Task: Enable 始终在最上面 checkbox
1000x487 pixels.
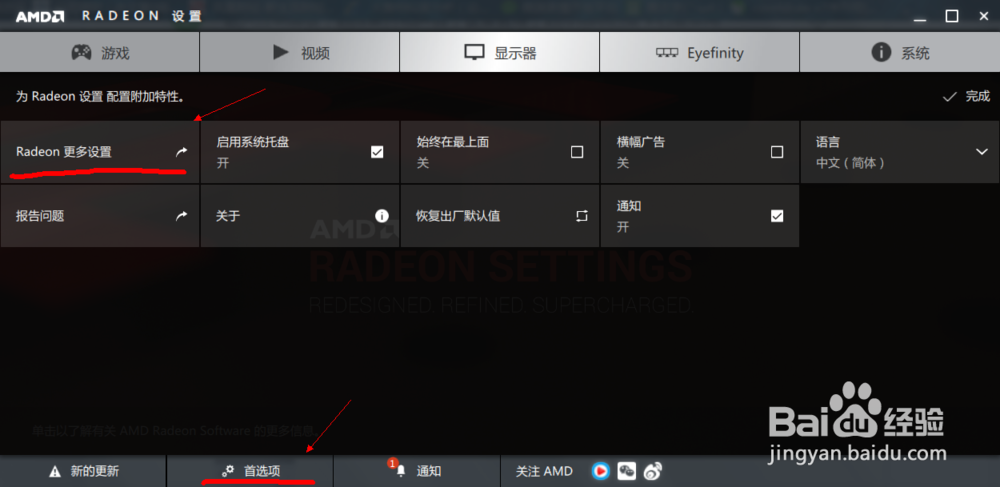Action: pyautogui.click(x=577, y=152)
